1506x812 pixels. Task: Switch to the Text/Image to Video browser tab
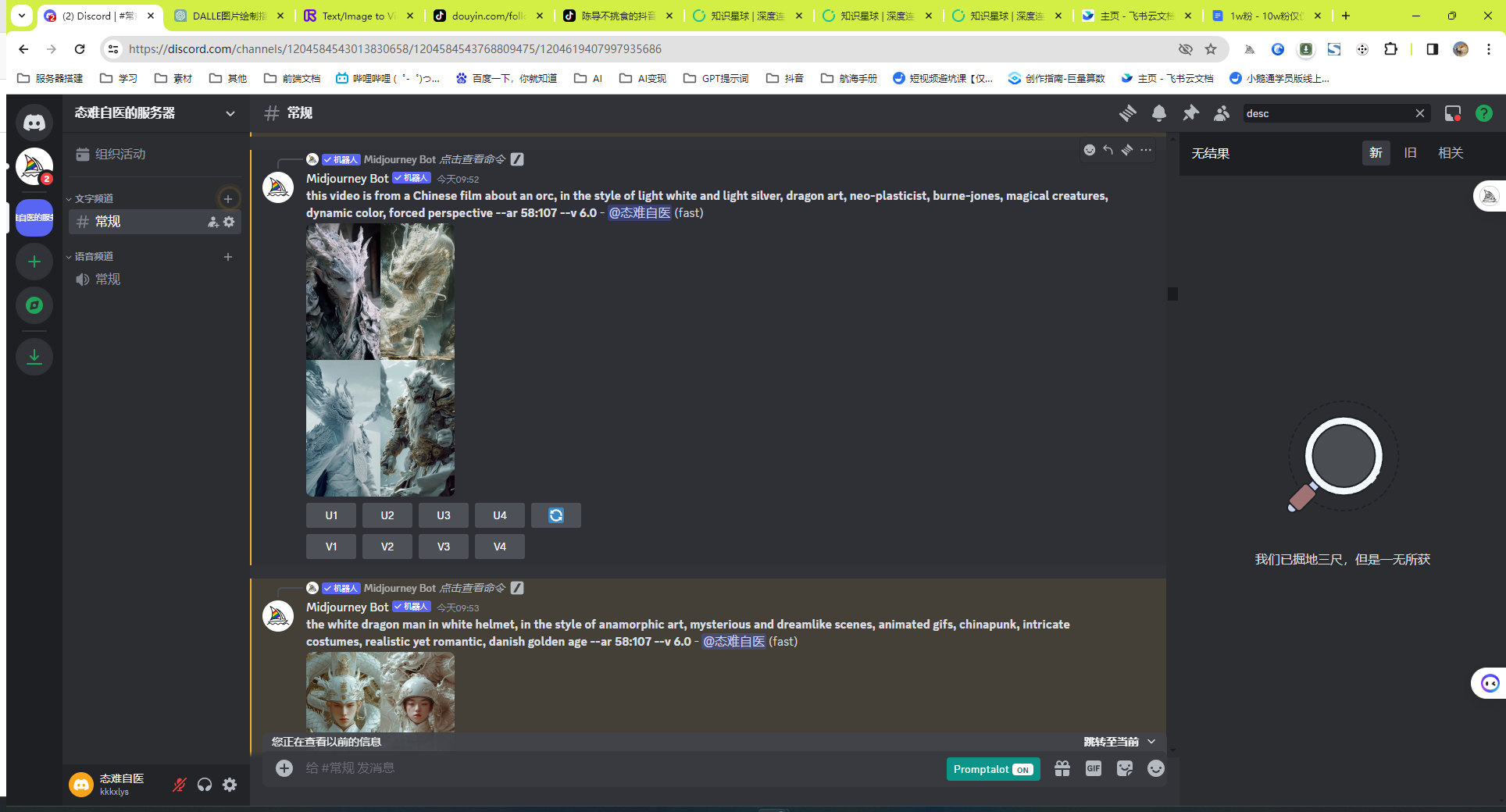pos(359,16)
